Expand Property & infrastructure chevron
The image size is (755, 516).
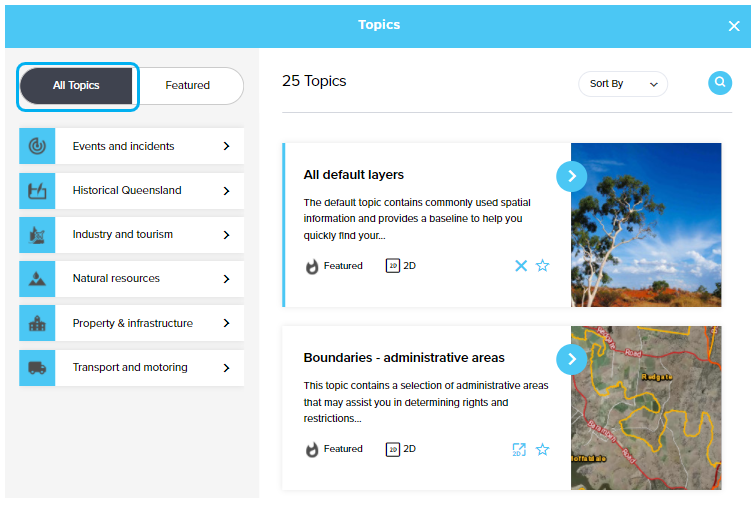(226, 323)
